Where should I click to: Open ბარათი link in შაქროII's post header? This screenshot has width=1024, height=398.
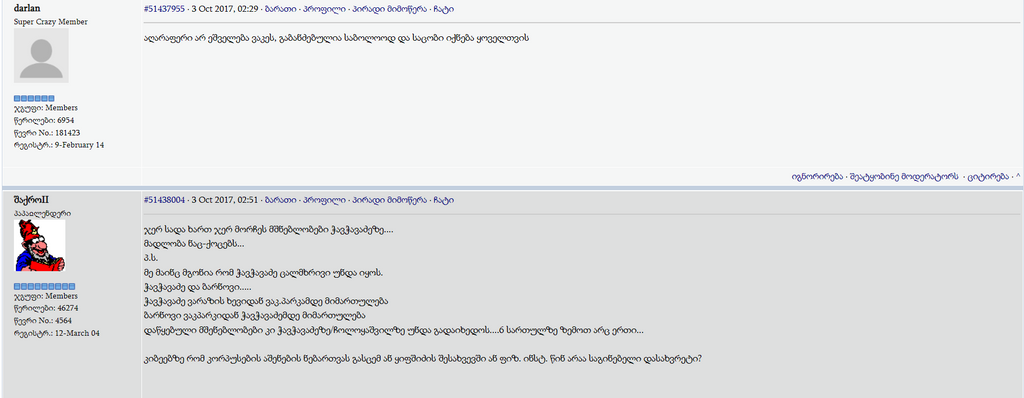coord(281,200)
